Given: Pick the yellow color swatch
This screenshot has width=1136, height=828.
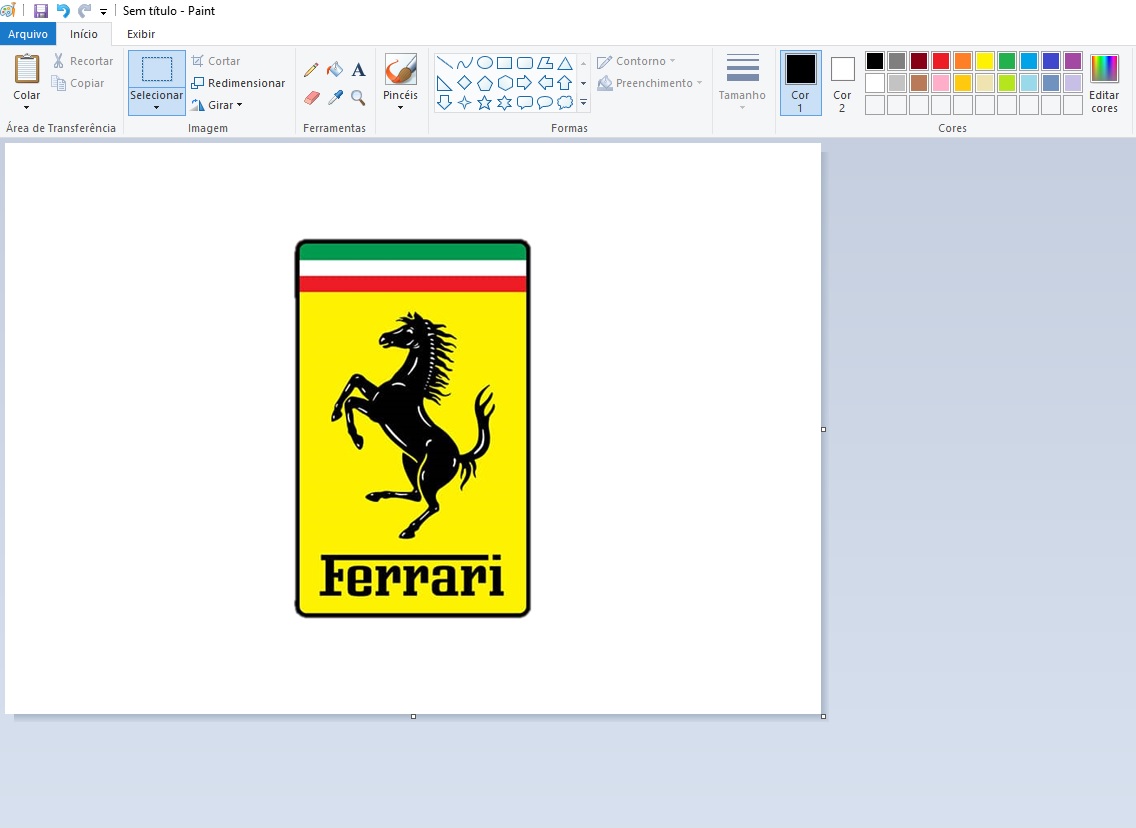Looking at the screenshot, I should coord(985,61).
